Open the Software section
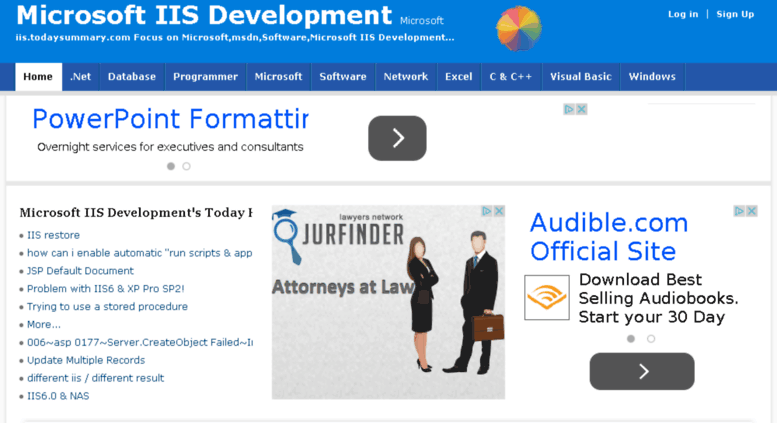Screen dimensions: 777x423 coord(343,77)
